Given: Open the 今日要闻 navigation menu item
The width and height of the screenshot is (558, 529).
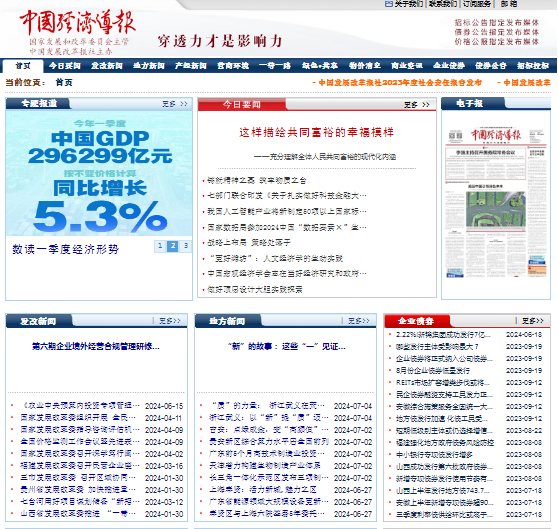Looking at the screenshot, I should [x=65, y=66].
